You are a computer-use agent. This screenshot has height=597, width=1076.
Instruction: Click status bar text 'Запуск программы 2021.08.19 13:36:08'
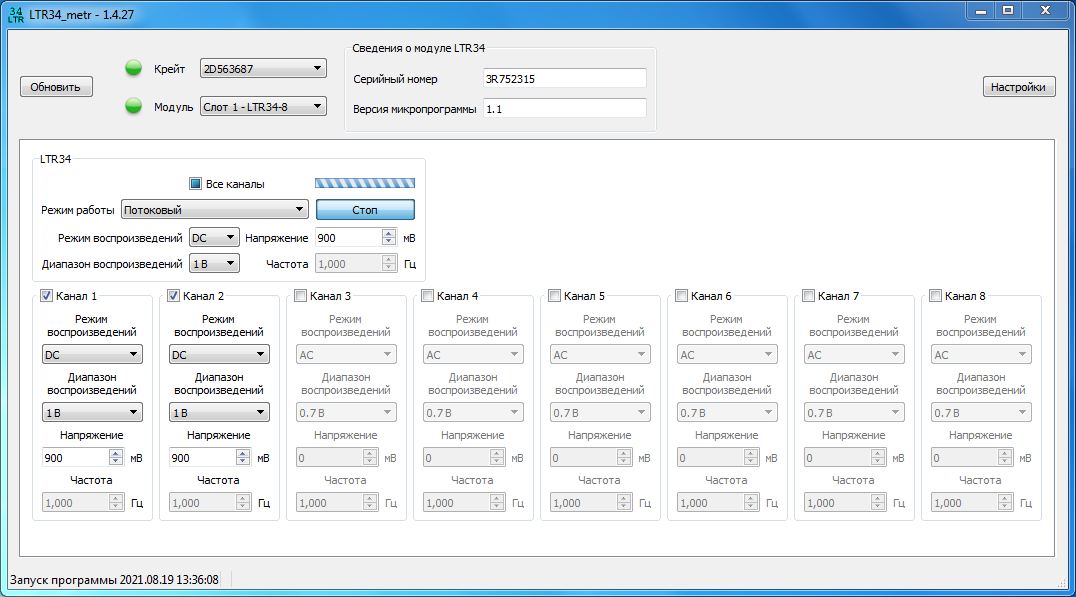pyautogui.click(x=114, y=580)
